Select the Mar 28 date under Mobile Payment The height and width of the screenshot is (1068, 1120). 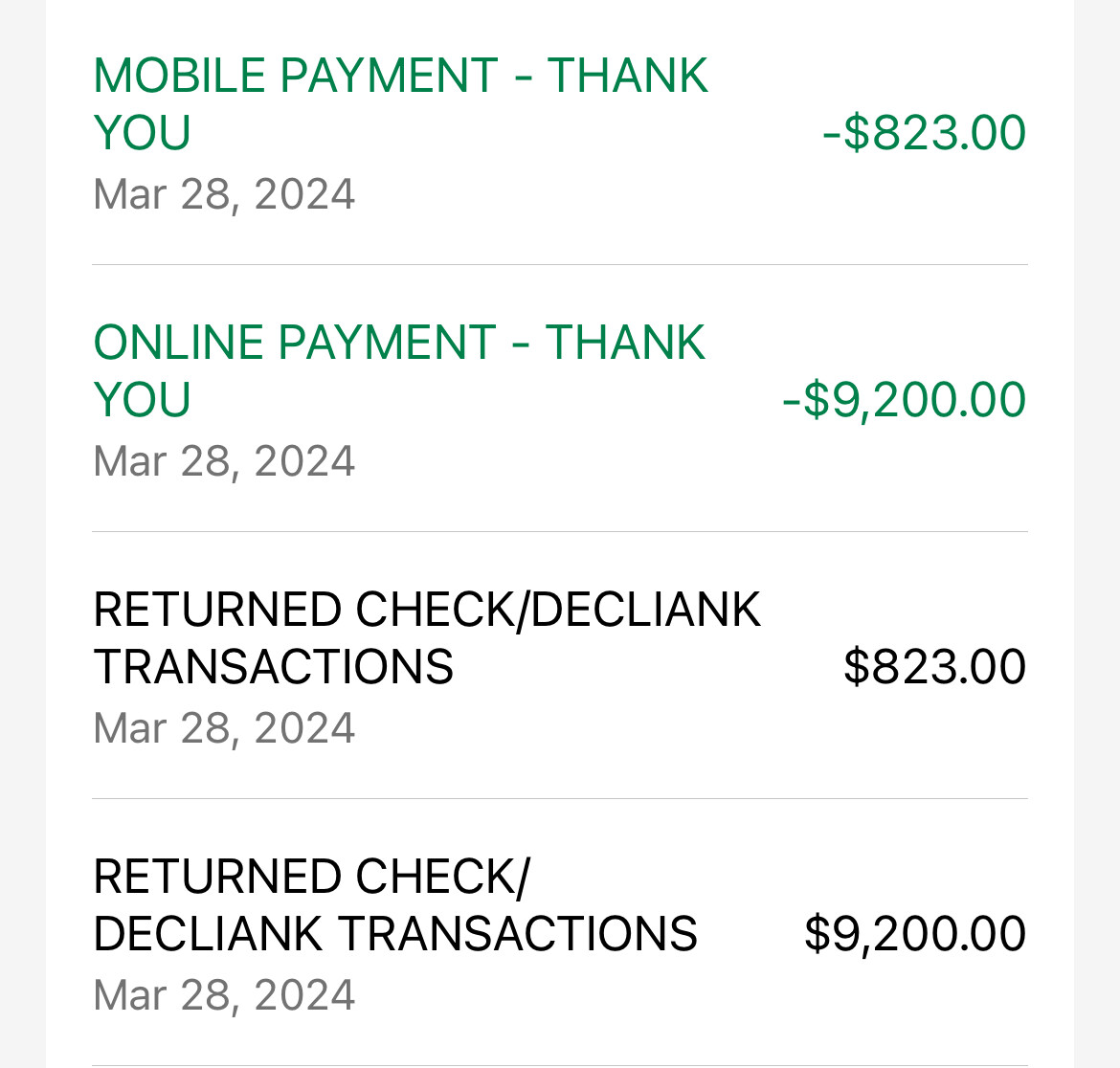224,194
